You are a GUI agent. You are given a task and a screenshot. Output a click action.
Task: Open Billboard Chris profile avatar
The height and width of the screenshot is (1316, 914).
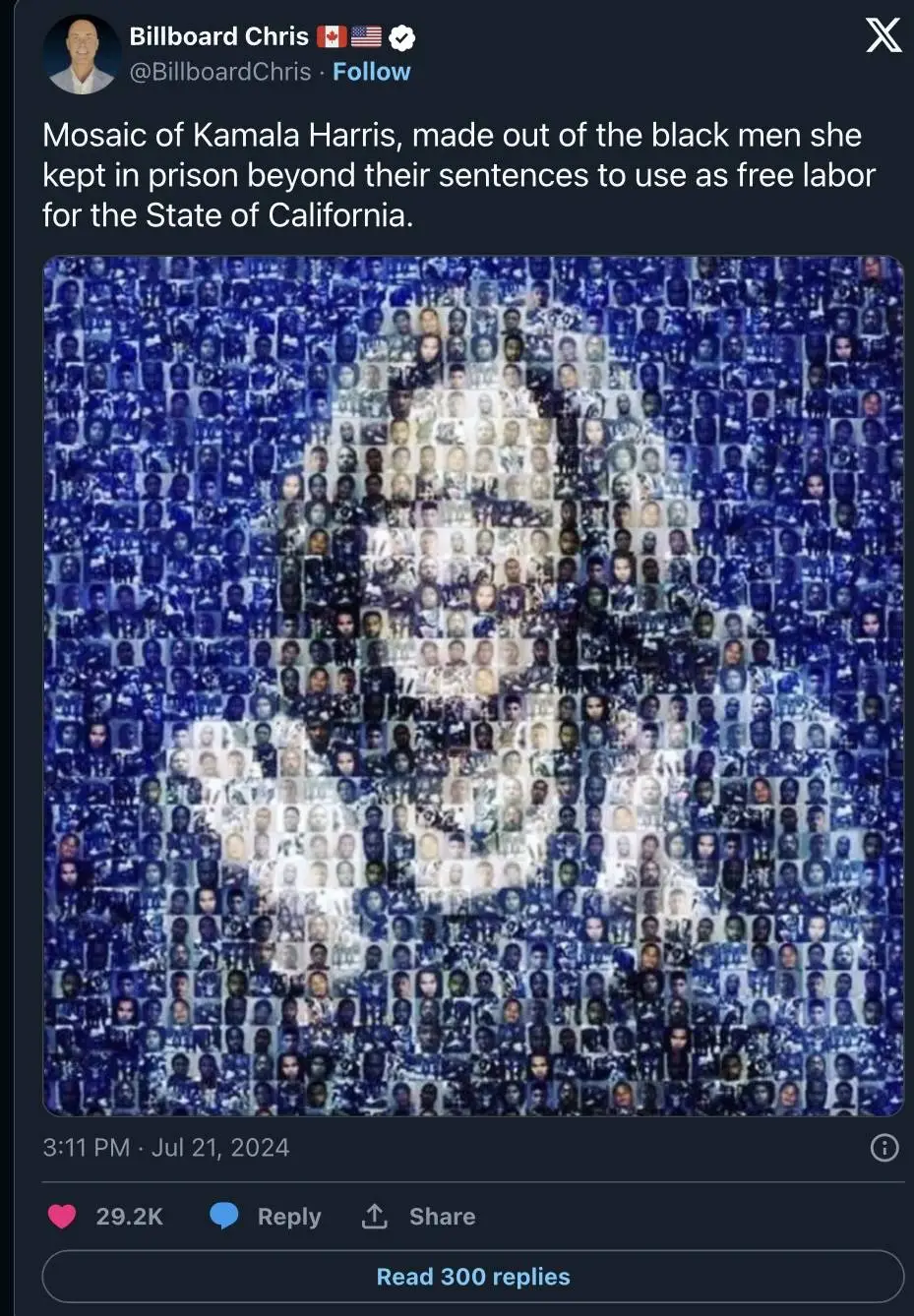click(x=82, y=53)
